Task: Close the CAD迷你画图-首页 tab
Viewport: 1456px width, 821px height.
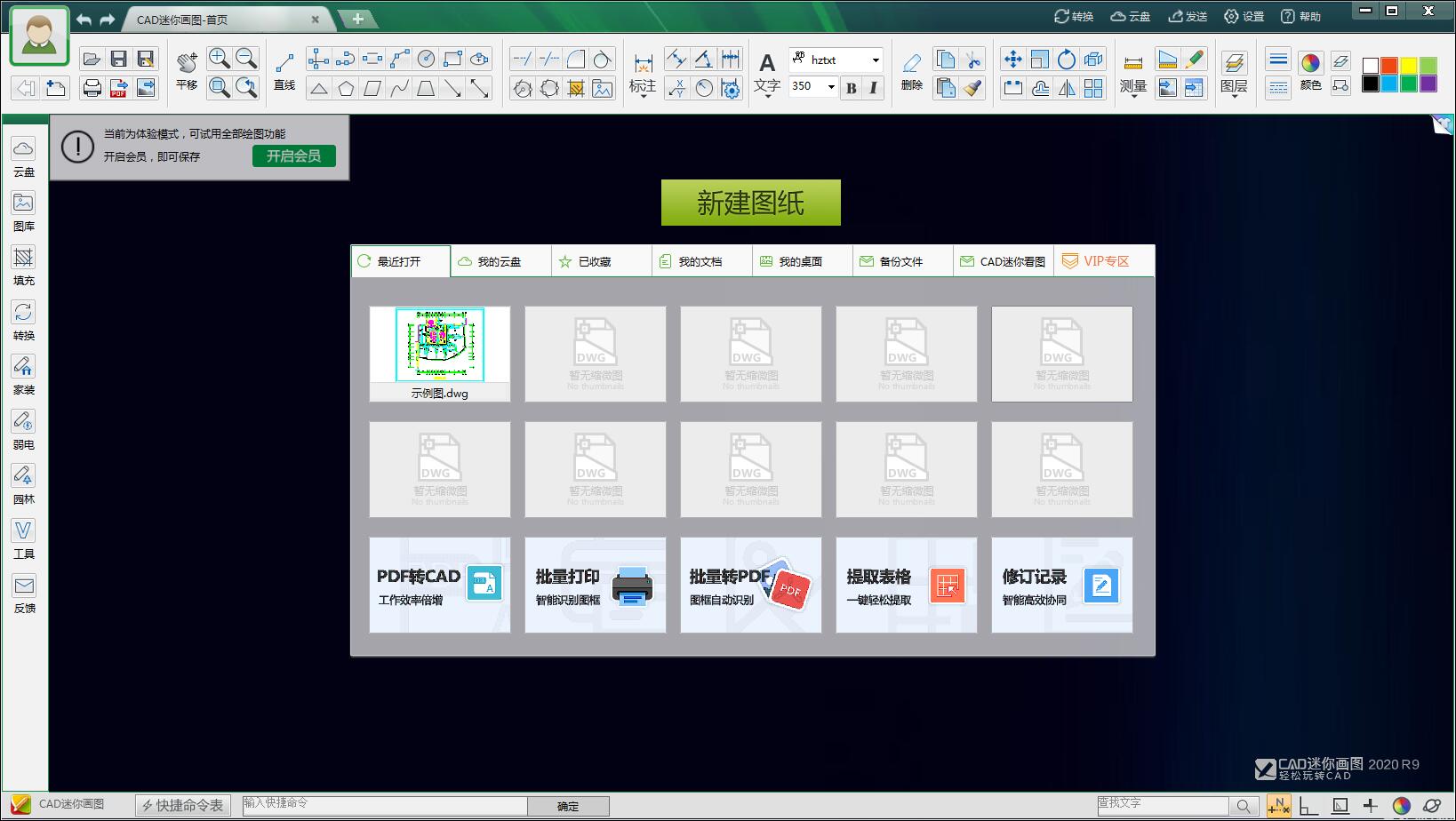Action: [315, 20]
